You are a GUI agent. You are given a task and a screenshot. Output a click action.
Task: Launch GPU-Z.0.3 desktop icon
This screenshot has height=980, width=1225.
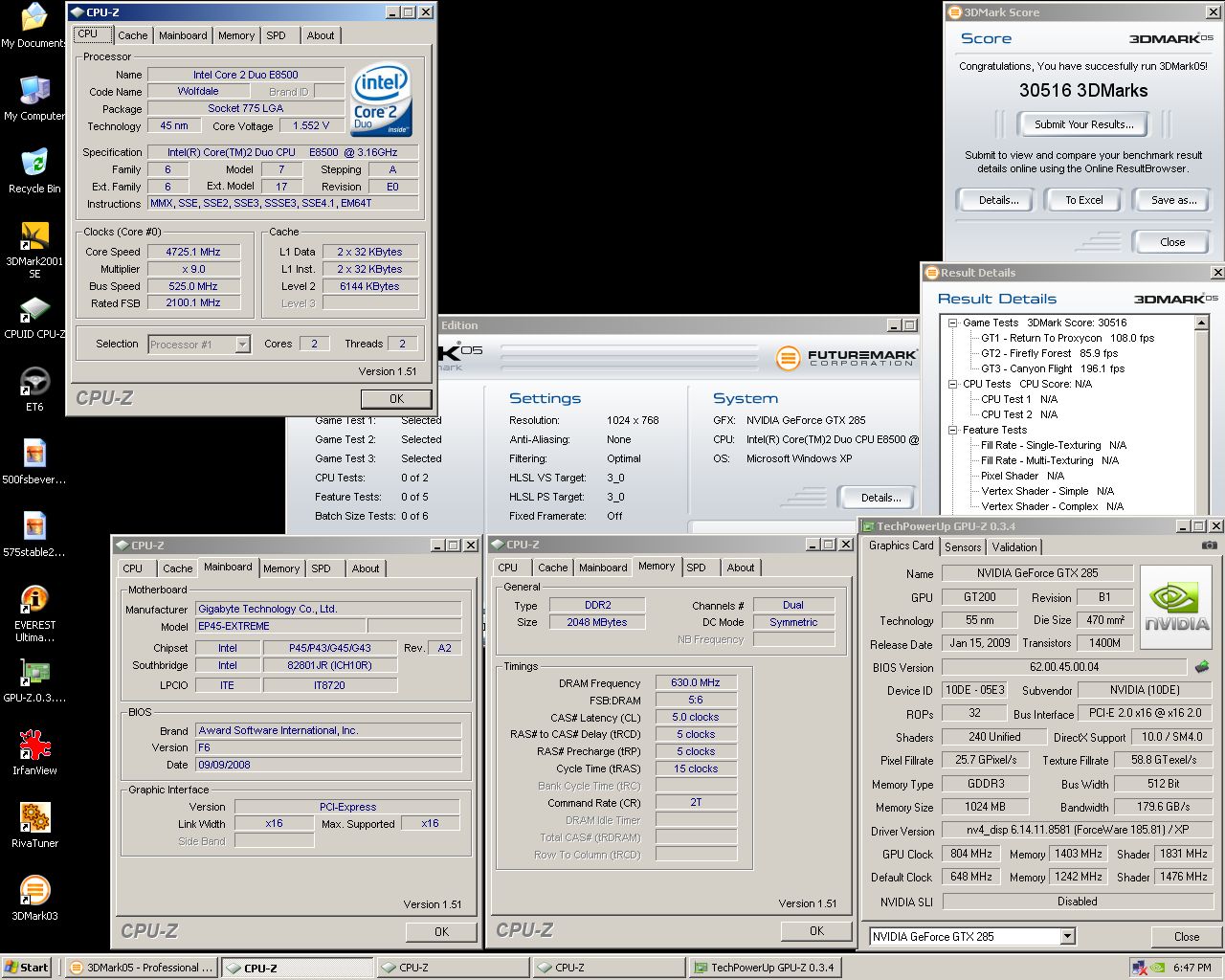(x=34, y=680)
